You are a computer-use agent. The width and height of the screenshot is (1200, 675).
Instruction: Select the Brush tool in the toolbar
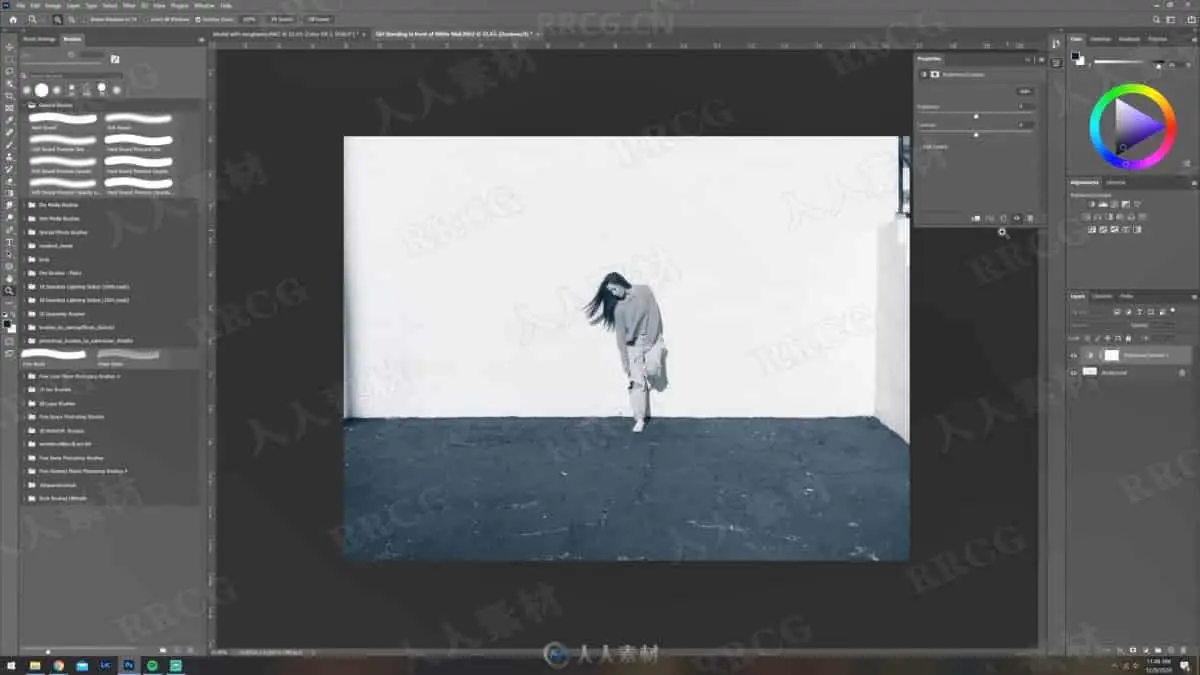click(x=10, y=144)
